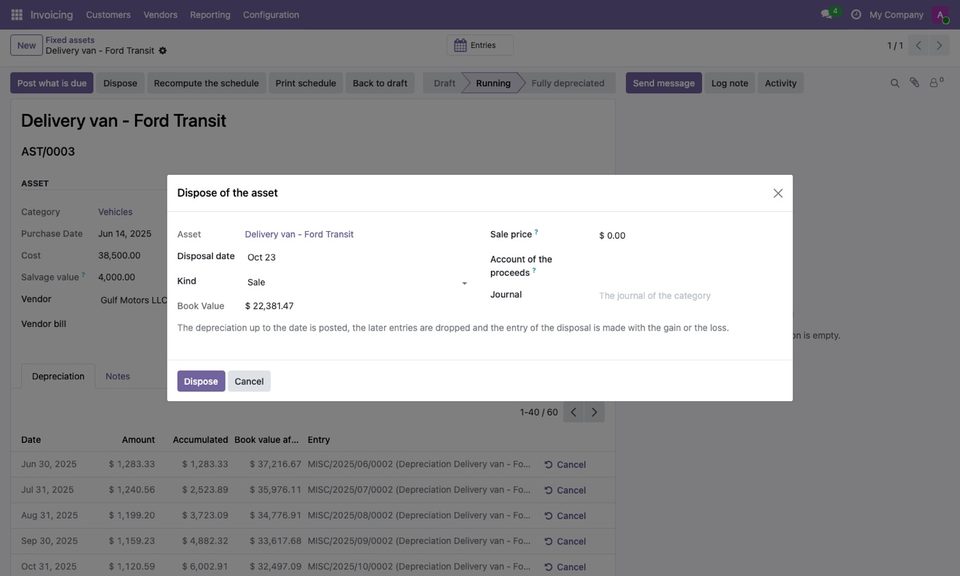Open the Journal selection field
The image size is (960, 576).
pyautogui.click(x=690, y=296)
